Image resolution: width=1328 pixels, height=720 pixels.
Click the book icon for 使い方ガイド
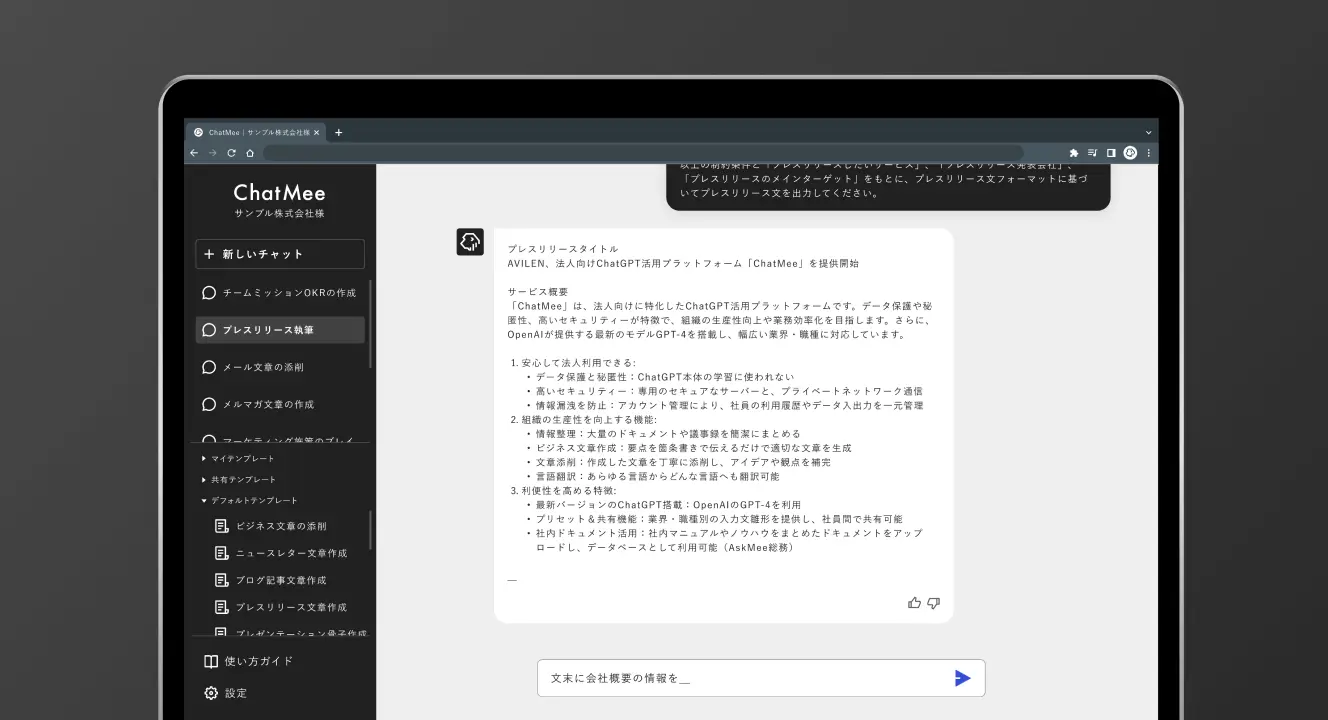coord(211,661)
